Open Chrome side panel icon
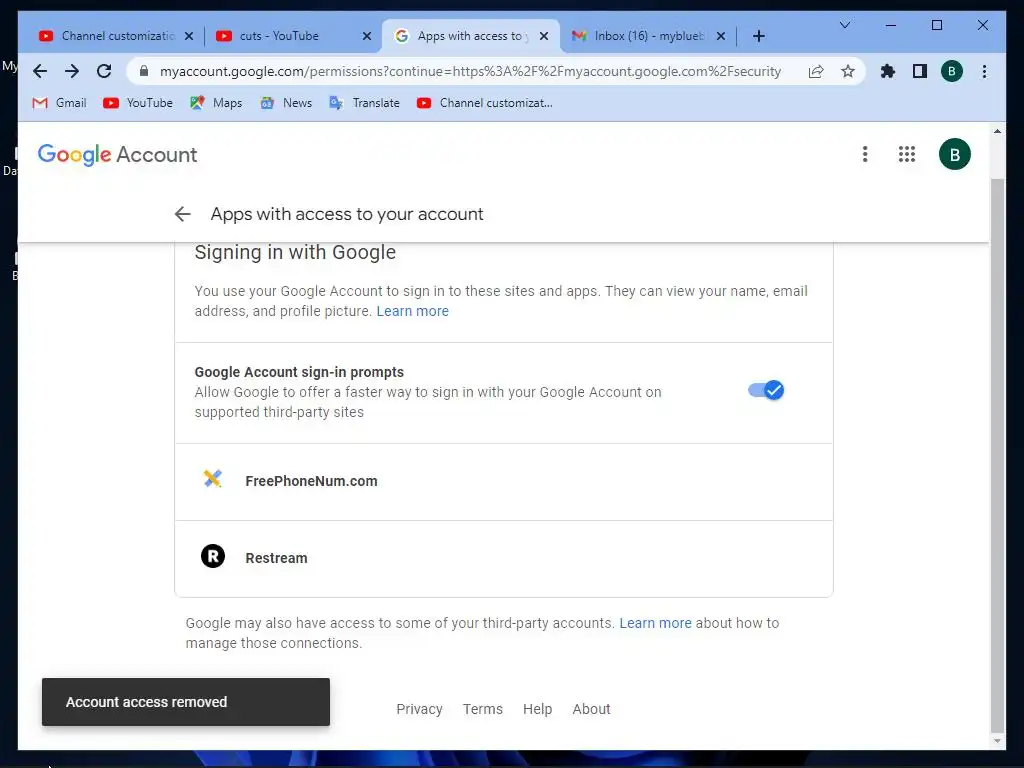Screen dimensions: 1024x768 [x=920, y=71]
